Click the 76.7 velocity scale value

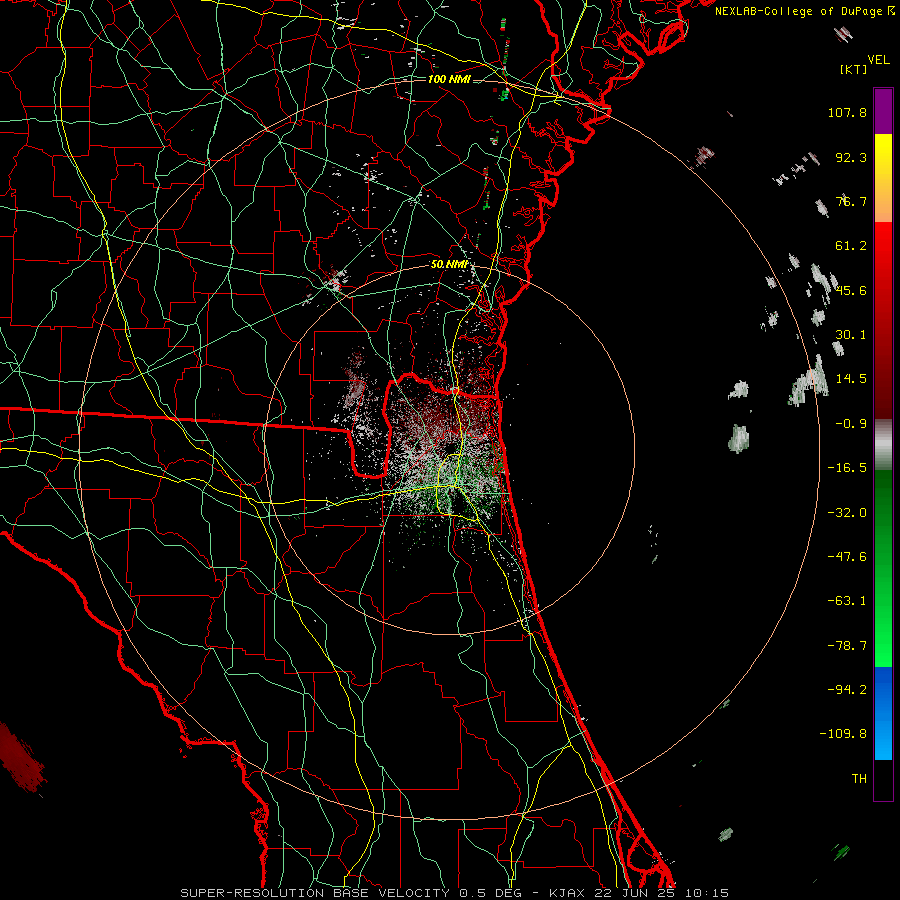851,201
